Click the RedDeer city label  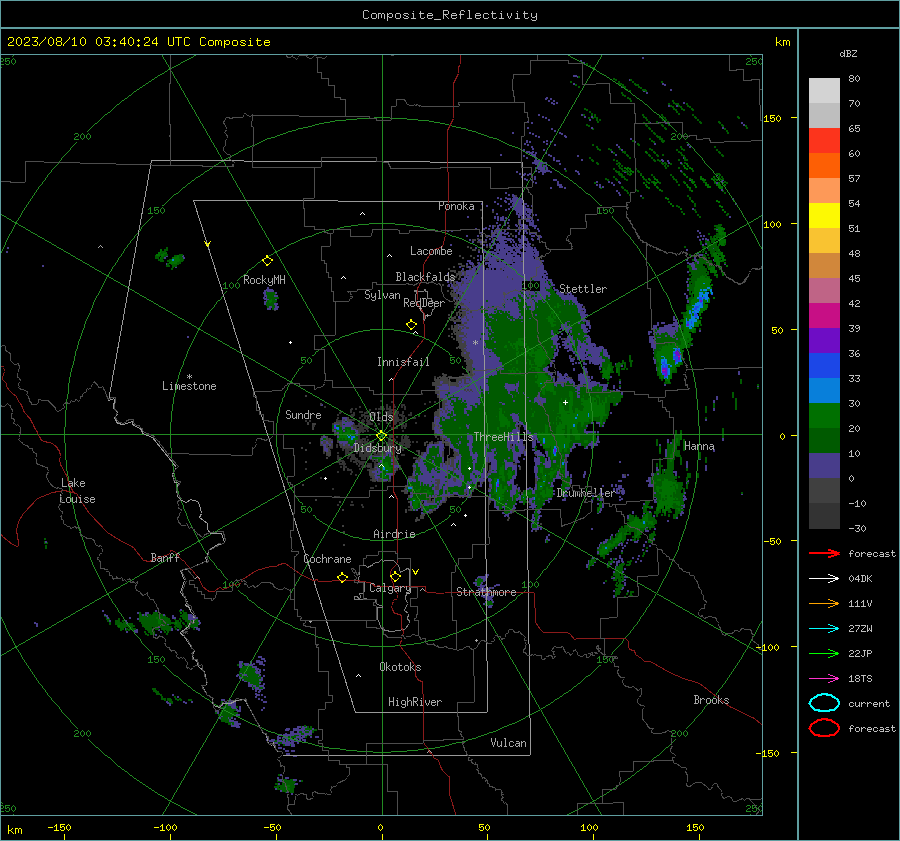(424, 303)
